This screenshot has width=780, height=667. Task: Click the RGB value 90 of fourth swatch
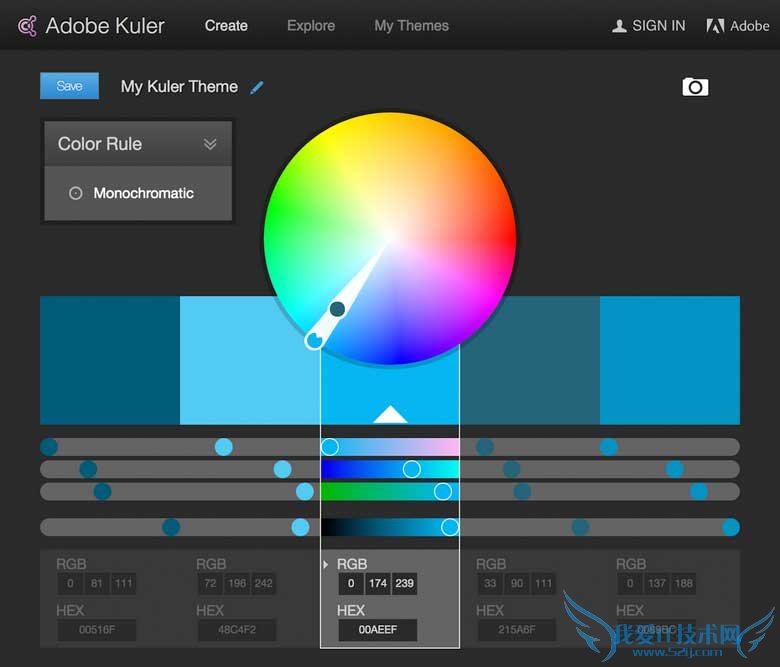coord(517,583)
